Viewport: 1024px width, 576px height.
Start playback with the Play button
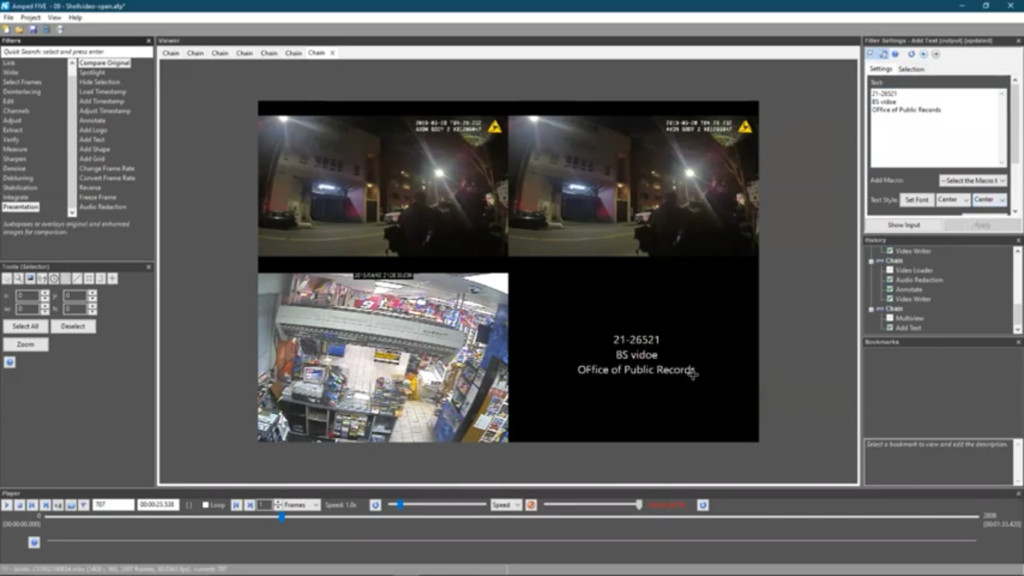tap(7, 505)
